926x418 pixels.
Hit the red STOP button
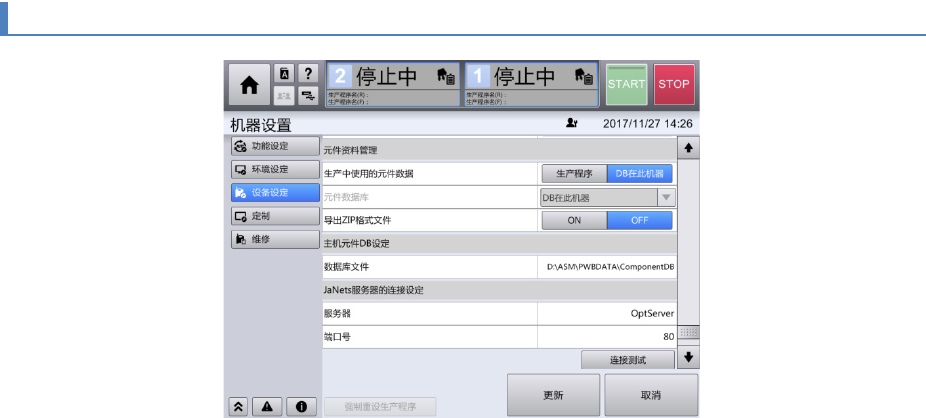point(674,84)
